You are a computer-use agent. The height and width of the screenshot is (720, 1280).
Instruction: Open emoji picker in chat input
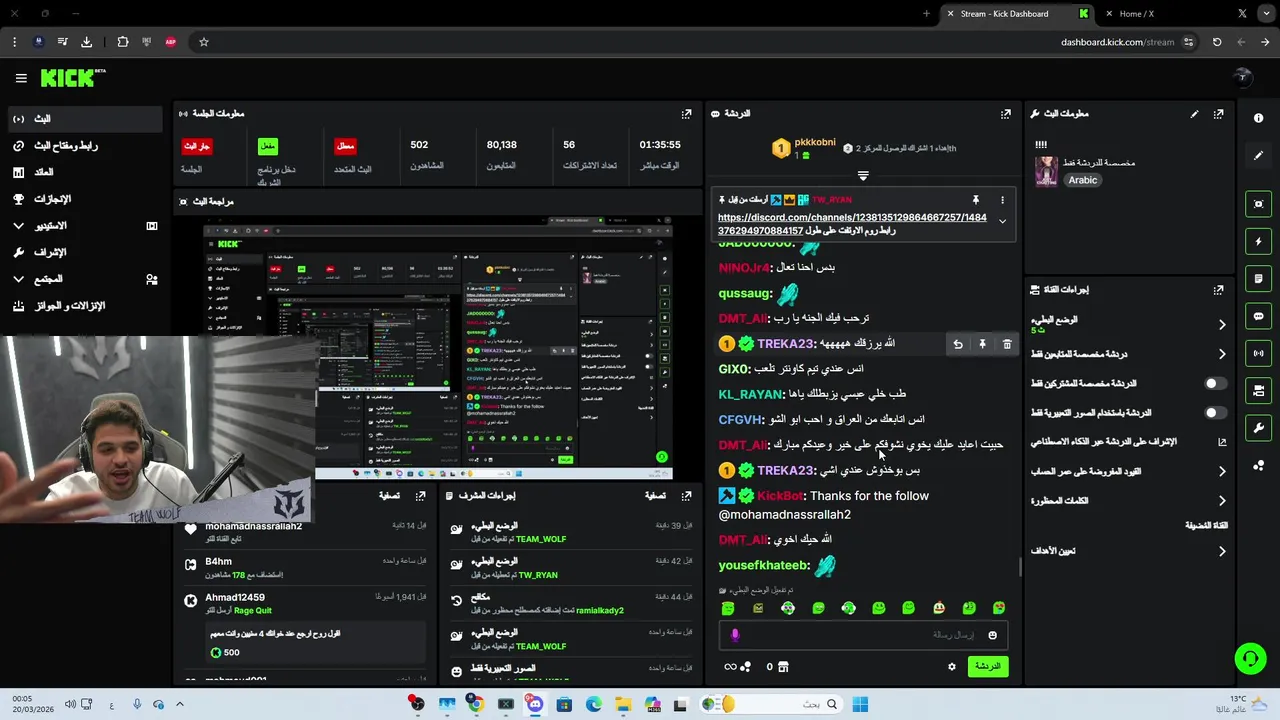[992, 635]
